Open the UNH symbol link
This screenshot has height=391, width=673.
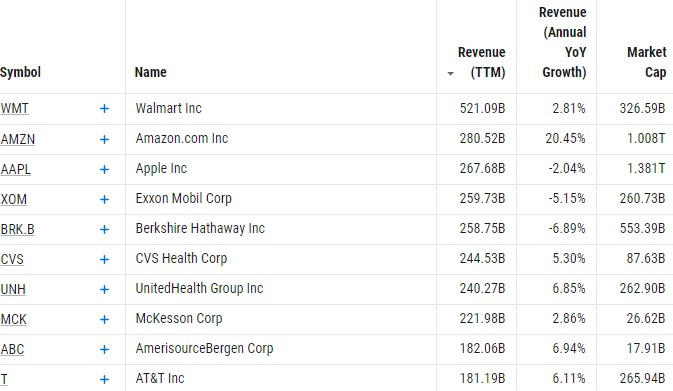(13, 290)
